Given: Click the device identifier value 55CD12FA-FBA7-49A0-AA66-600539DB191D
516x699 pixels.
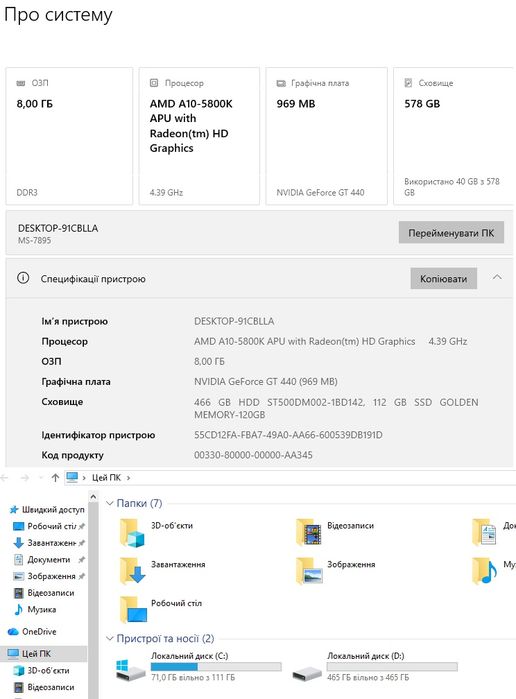Looking at the screenshot, I should coord(288,435).
